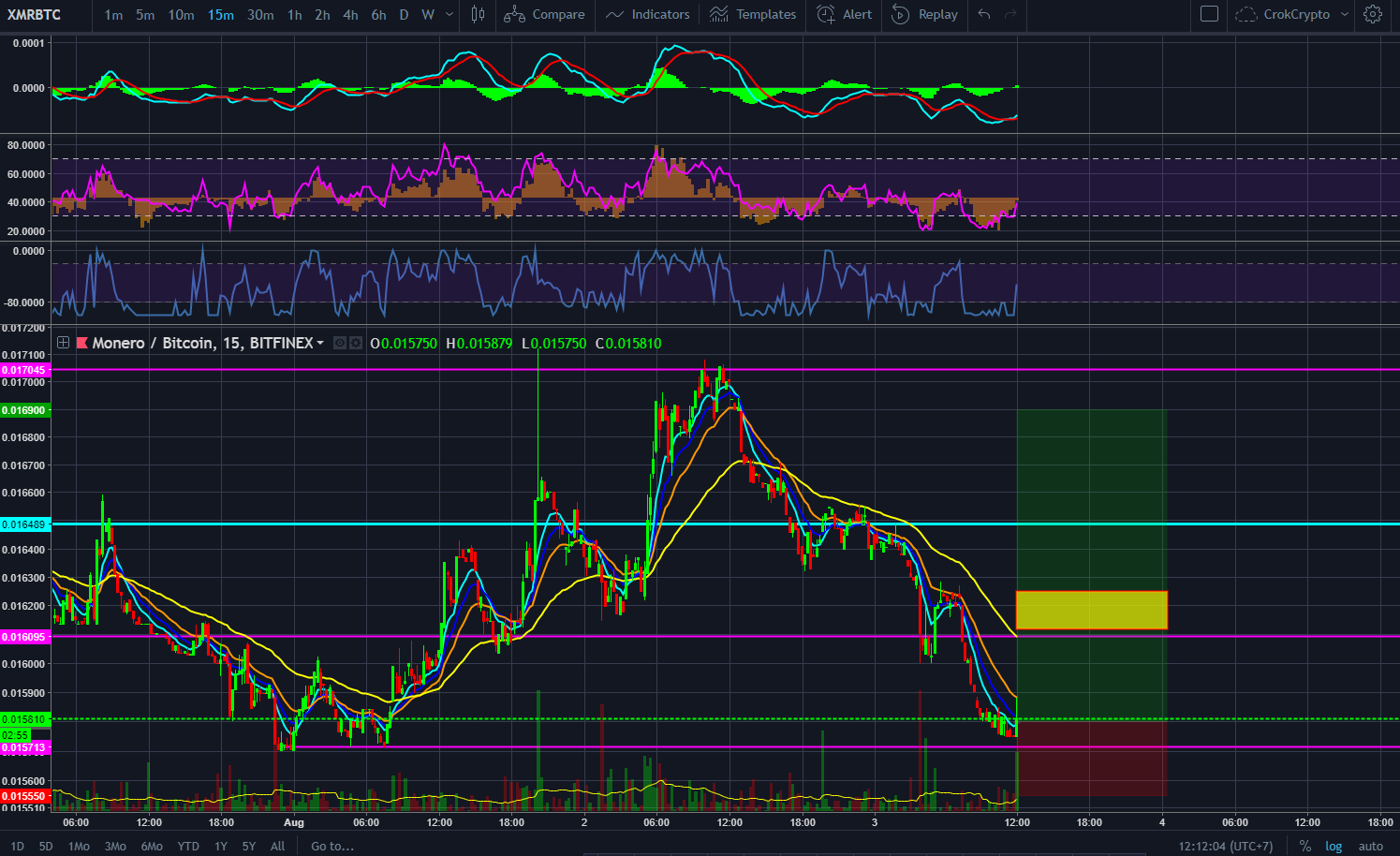Click the Compare symbols icon
Screen dimensions: 1400x856
[x=514, y=14]
